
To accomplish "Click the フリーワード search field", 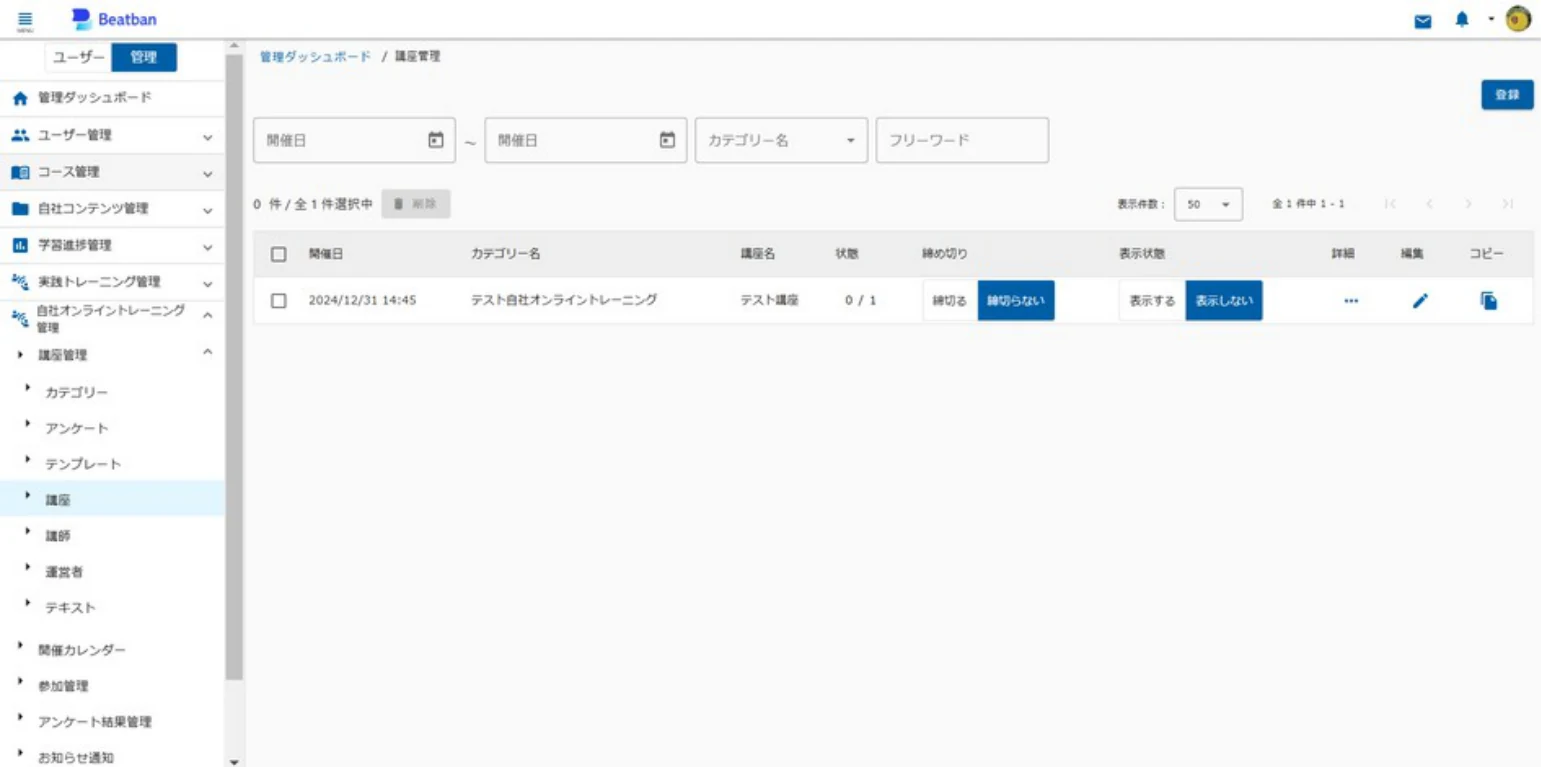I will pyautogui.click(x=962, y=140).
